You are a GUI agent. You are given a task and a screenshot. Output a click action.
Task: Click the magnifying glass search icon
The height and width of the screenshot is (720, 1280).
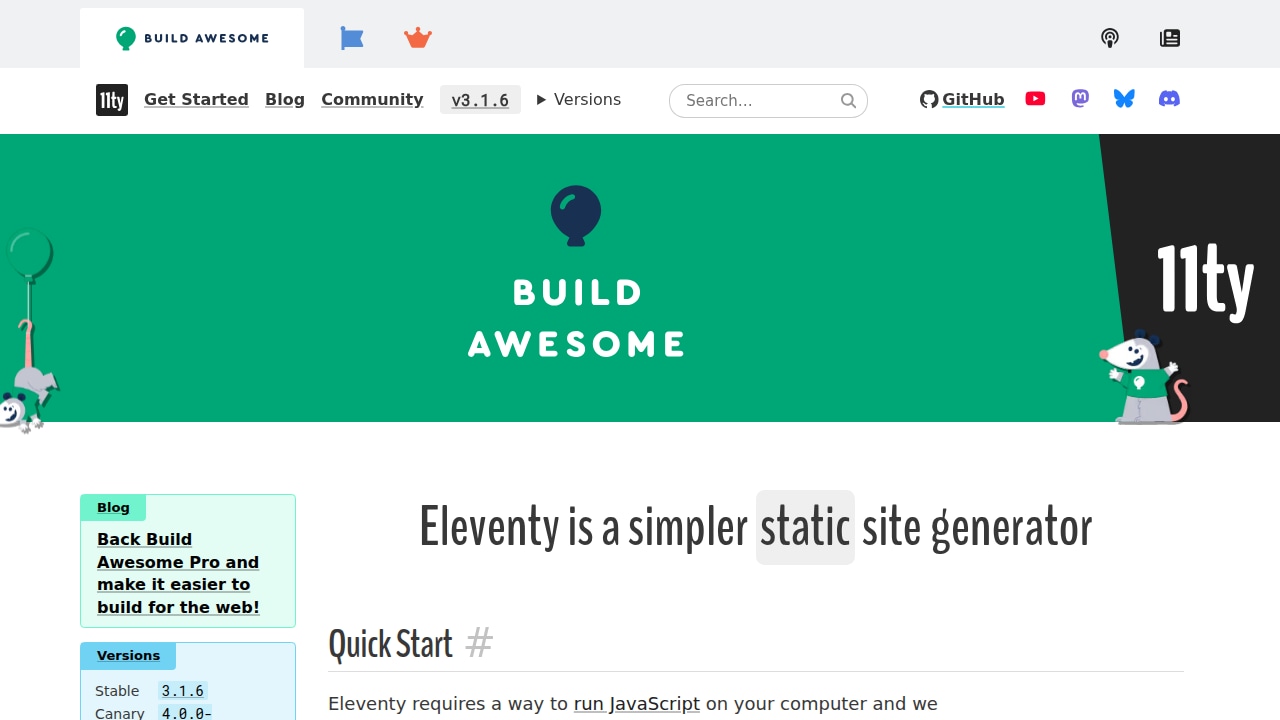[x=849, y=100]
